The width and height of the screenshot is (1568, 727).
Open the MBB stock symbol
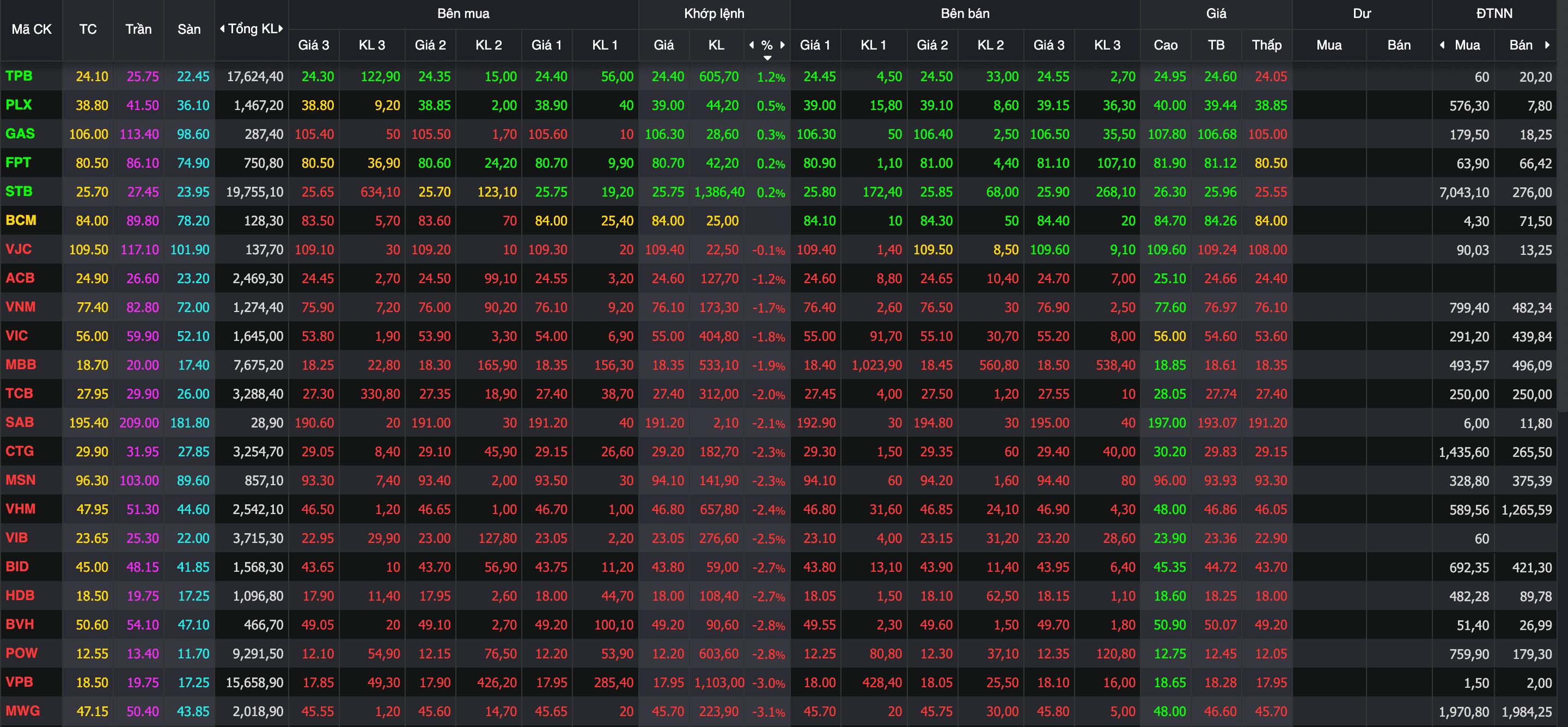click(21, 364)
